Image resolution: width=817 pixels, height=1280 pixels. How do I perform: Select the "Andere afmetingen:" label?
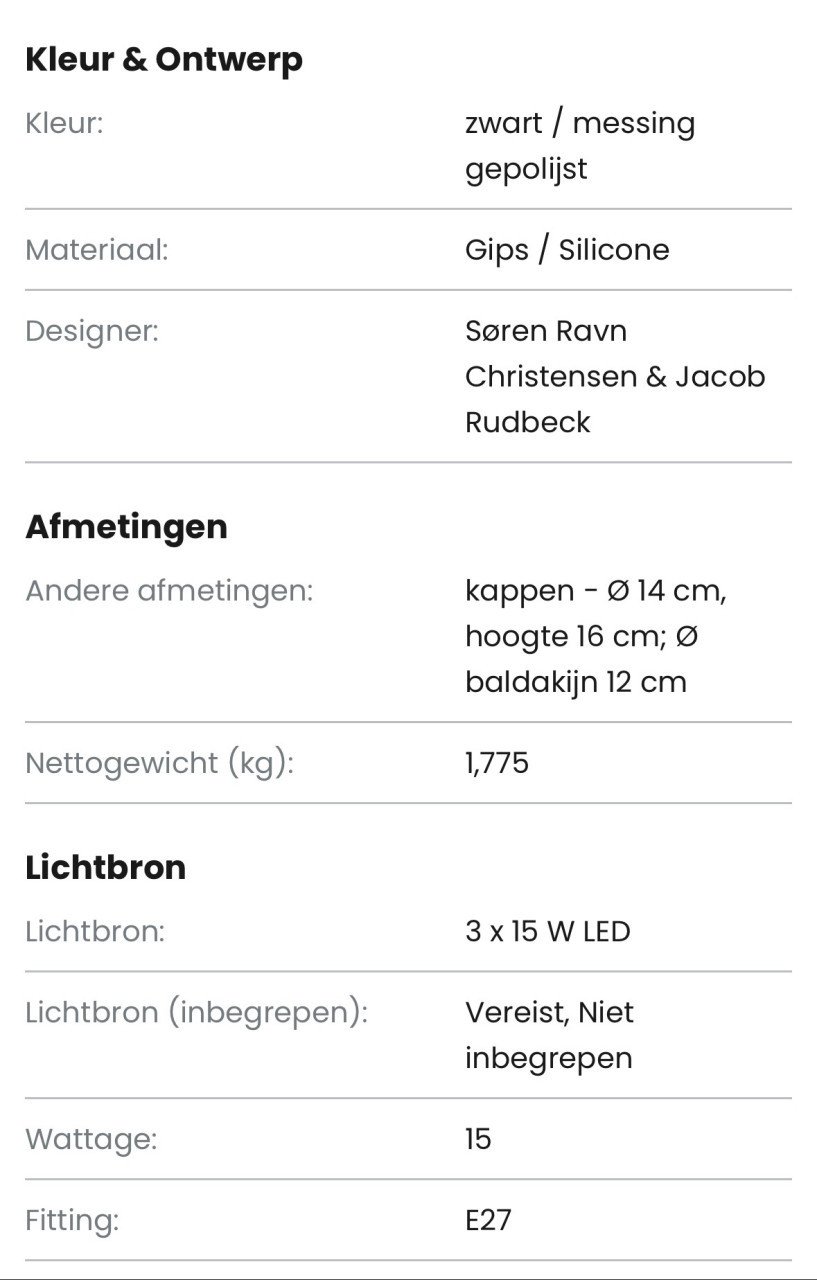point(169,591)
